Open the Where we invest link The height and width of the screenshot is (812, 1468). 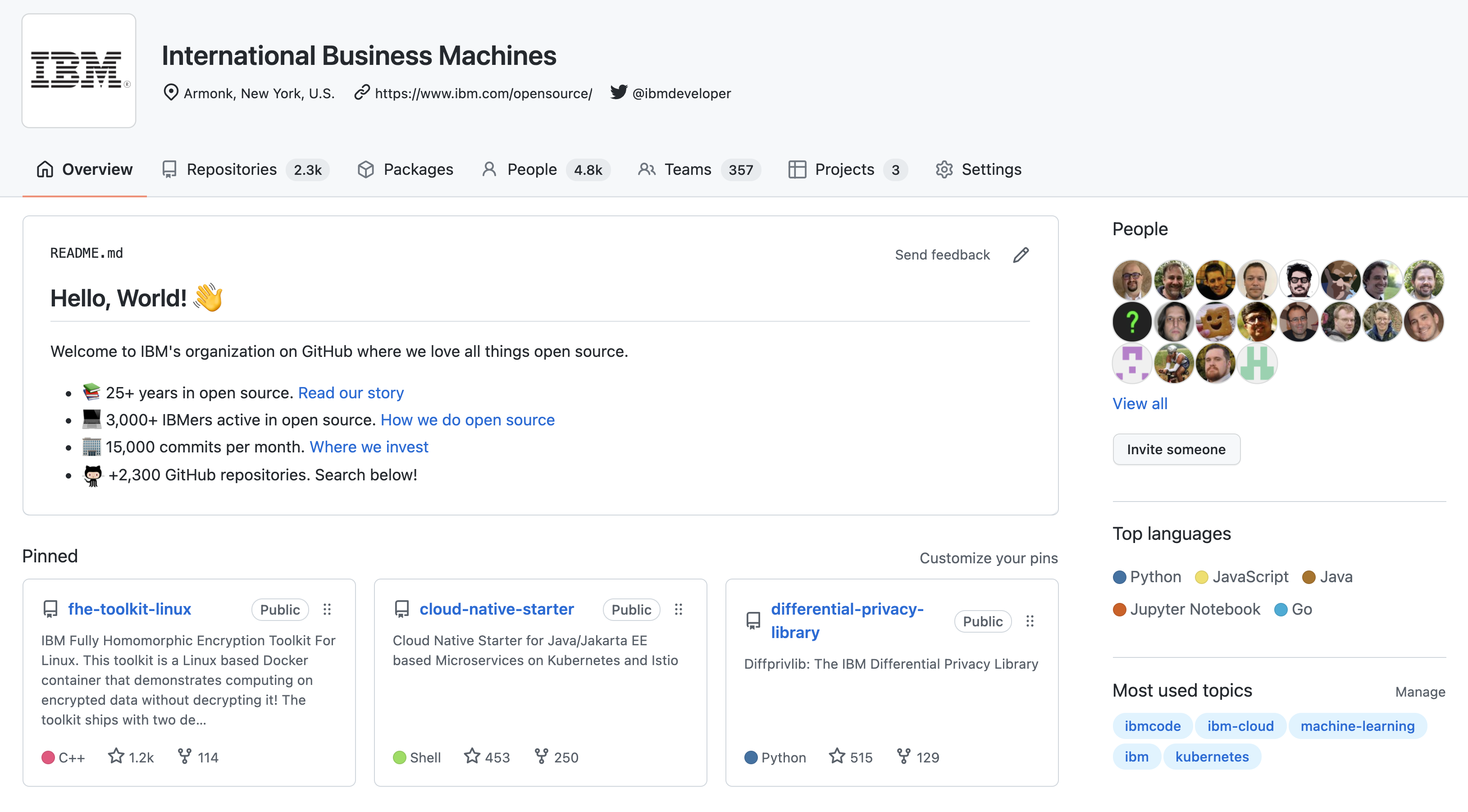point(369,447)
